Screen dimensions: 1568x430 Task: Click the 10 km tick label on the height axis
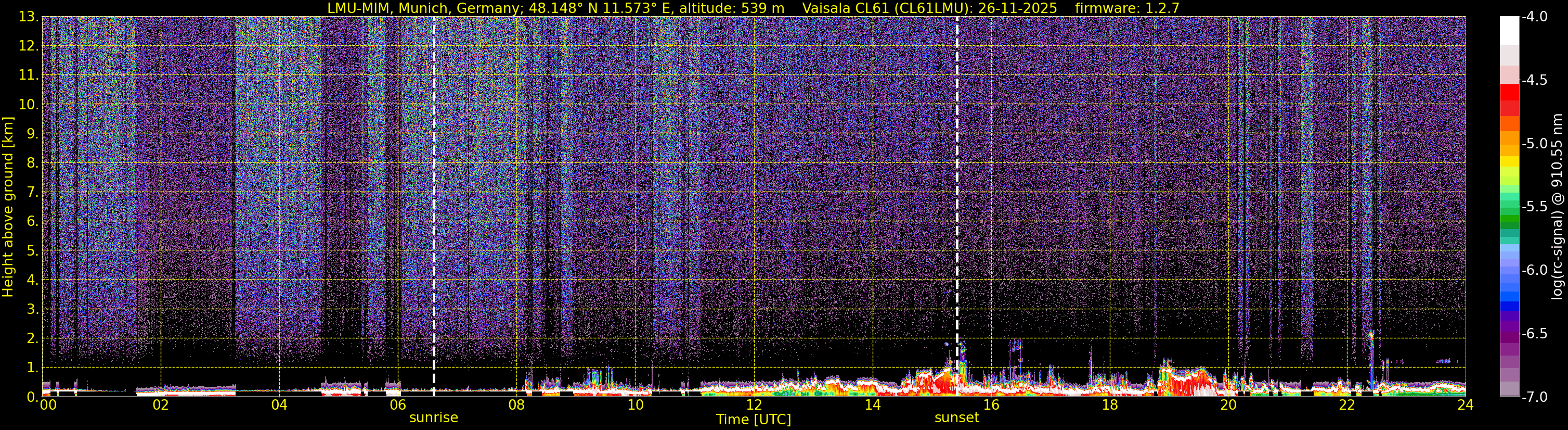coord(29,105)
